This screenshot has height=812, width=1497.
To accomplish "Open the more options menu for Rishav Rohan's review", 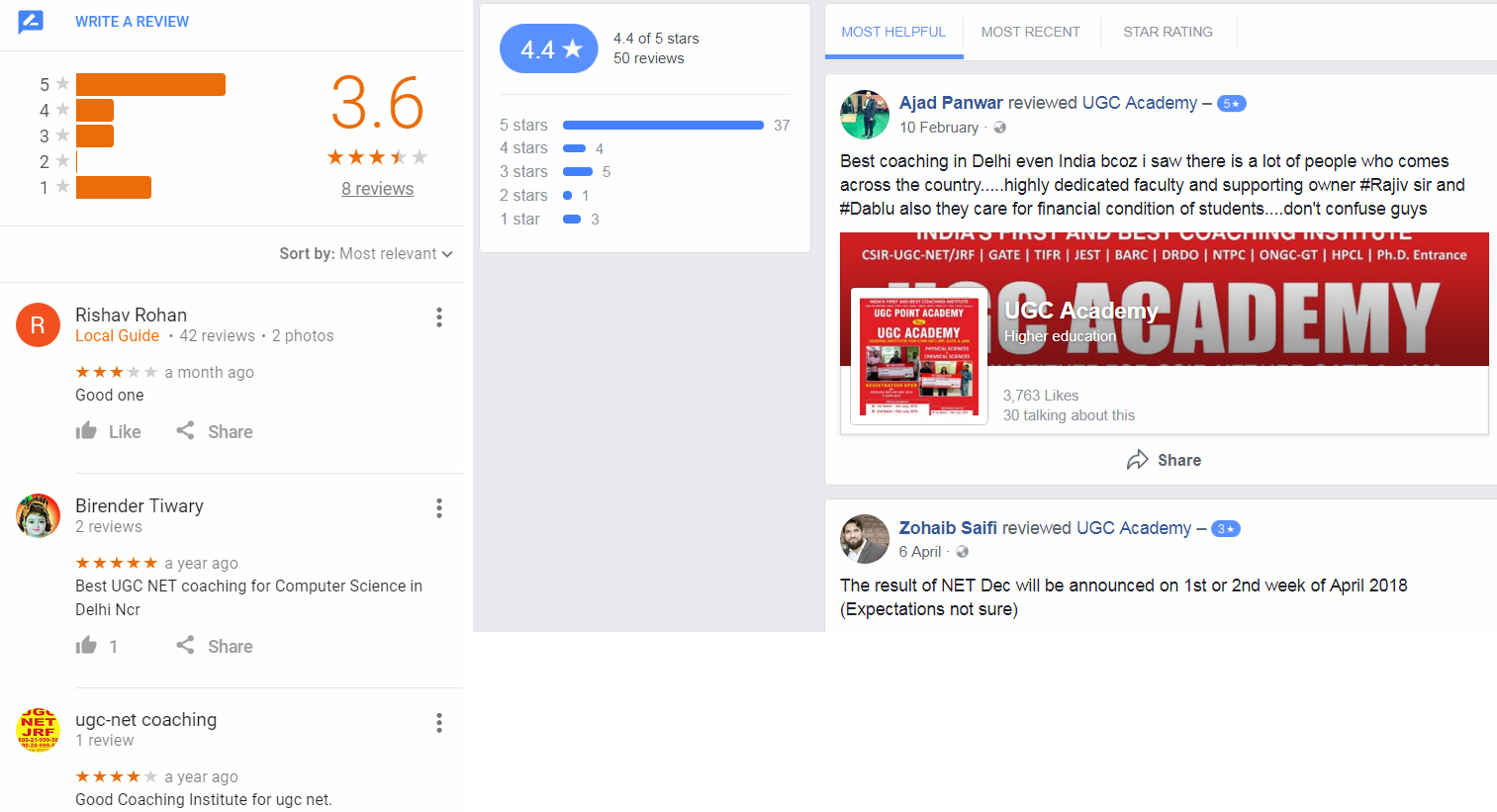I will [439, 317].
